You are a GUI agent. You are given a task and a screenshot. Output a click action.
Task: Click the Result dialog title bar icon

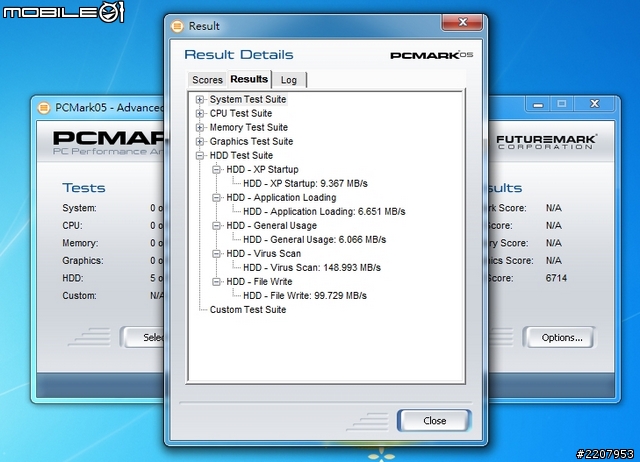point(177,26)
